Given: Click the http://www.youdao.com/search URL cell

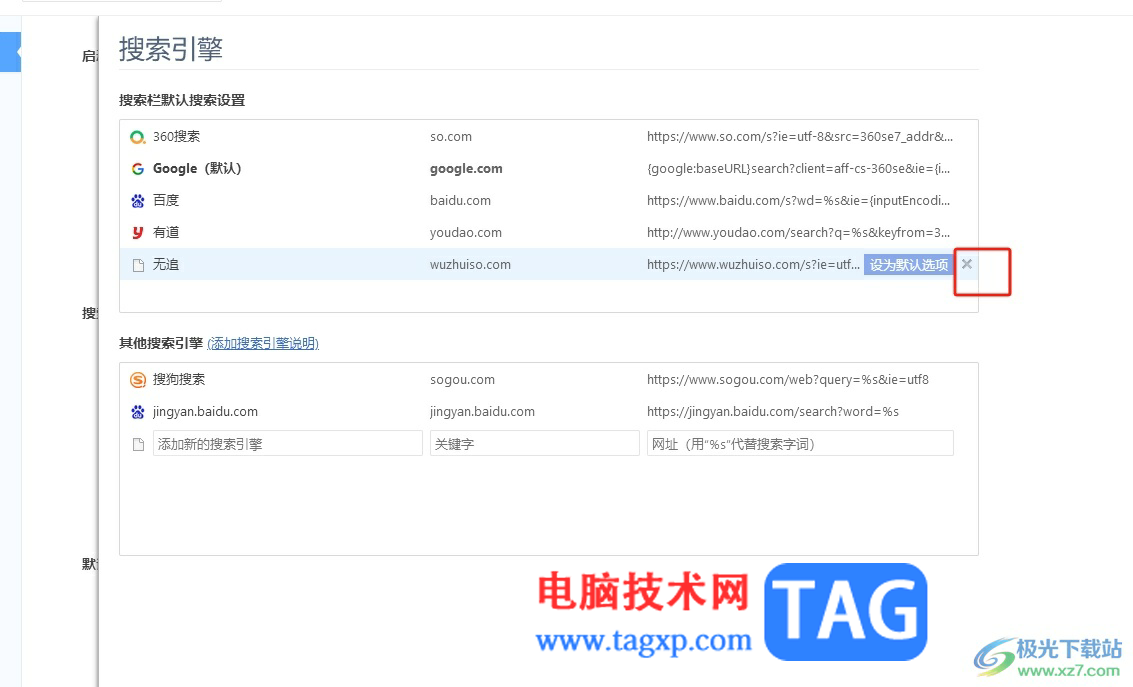Looking at the screenshot, I should 798,233.
